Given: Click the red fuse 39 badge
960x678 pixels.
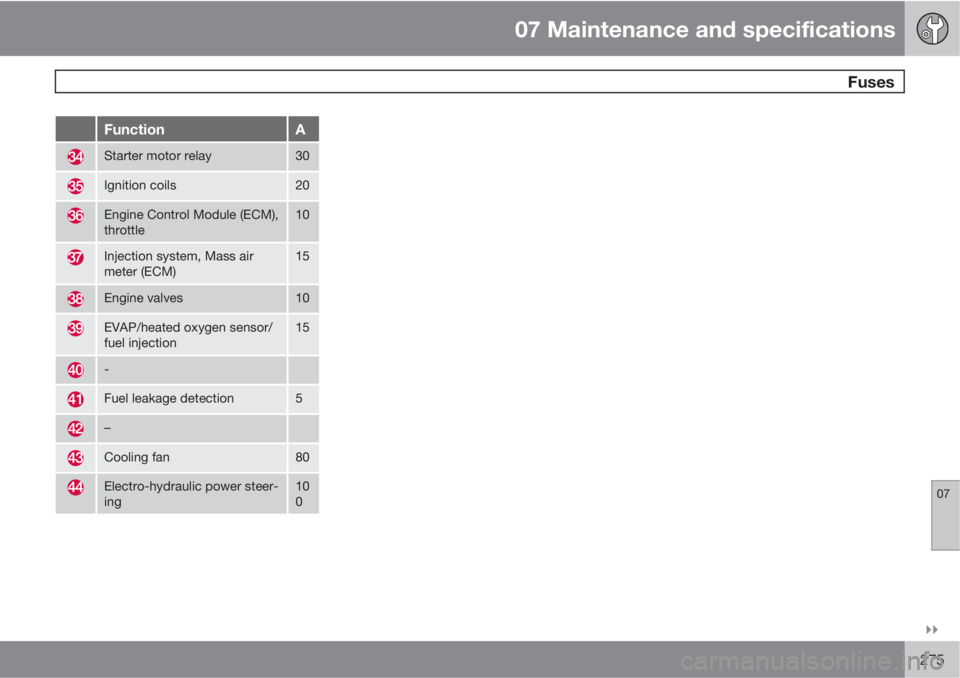Looking at the screenshot, I should click(75, 328).
